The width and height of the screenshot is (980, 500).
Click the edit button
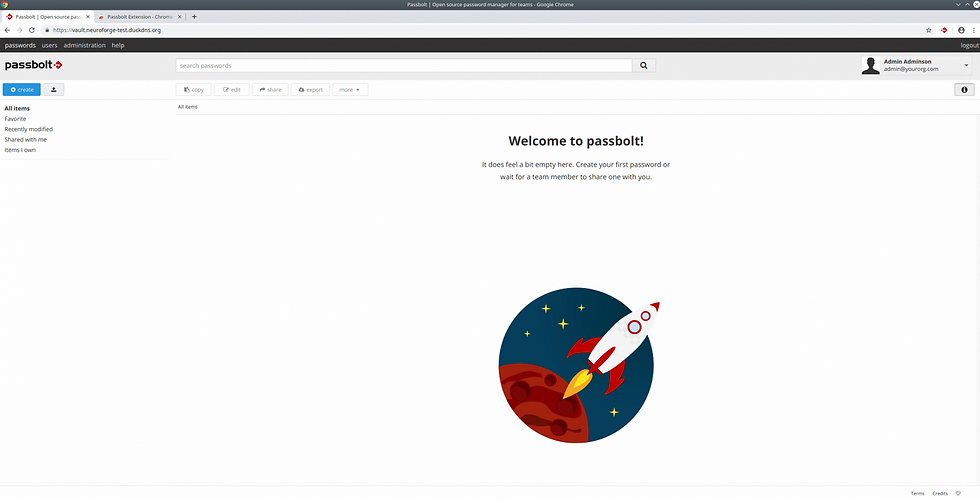232,90
